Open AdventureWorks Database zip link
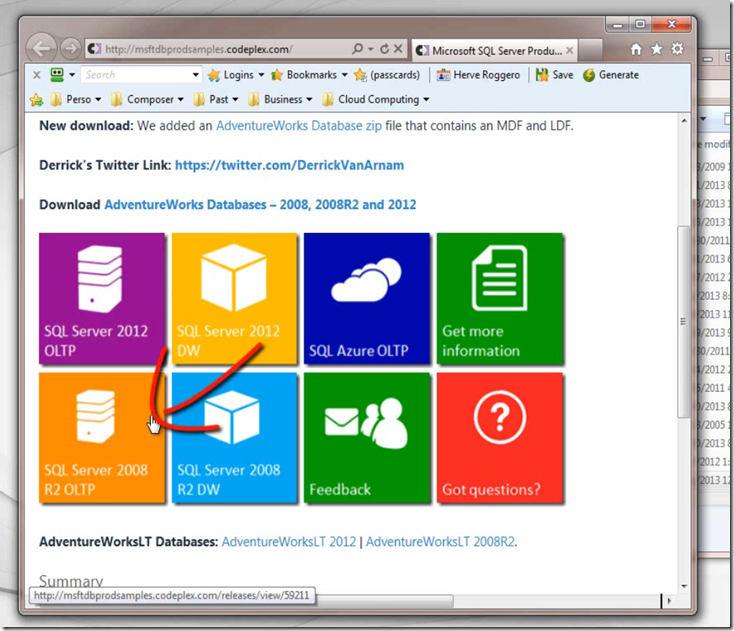 pyautogui.click(x=299, y=126)
